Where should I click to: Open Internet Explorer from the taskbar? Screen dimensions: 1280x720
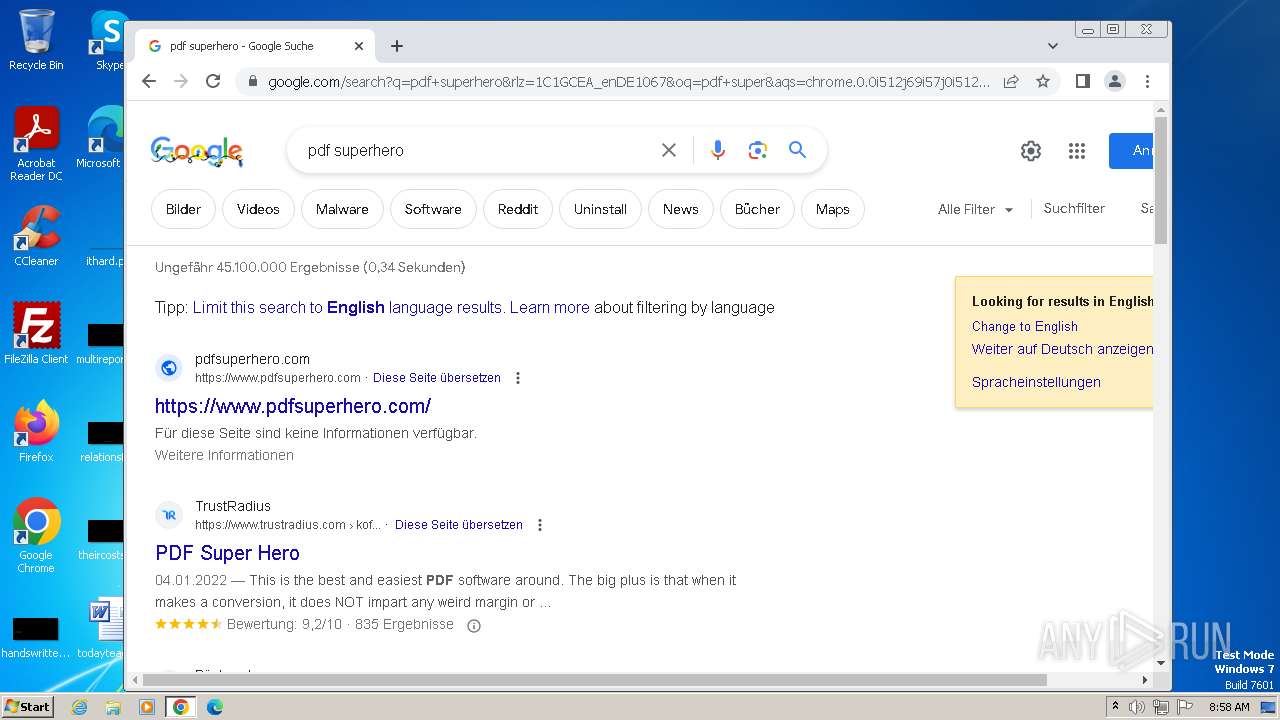(79, 707)
